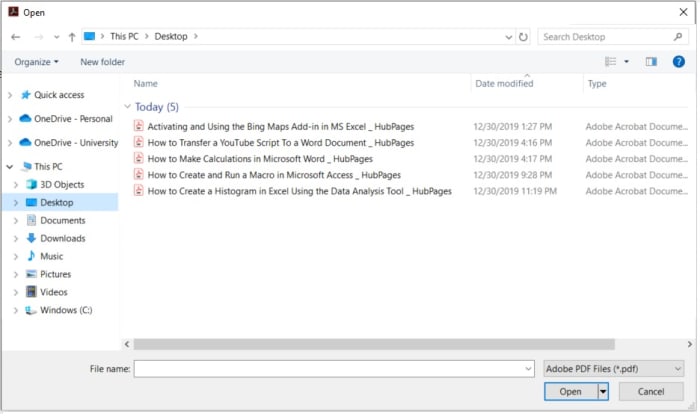Click date 12/30/2019 11:19 PM
Screen dimensions: 700x420
[x=515, y=191]
